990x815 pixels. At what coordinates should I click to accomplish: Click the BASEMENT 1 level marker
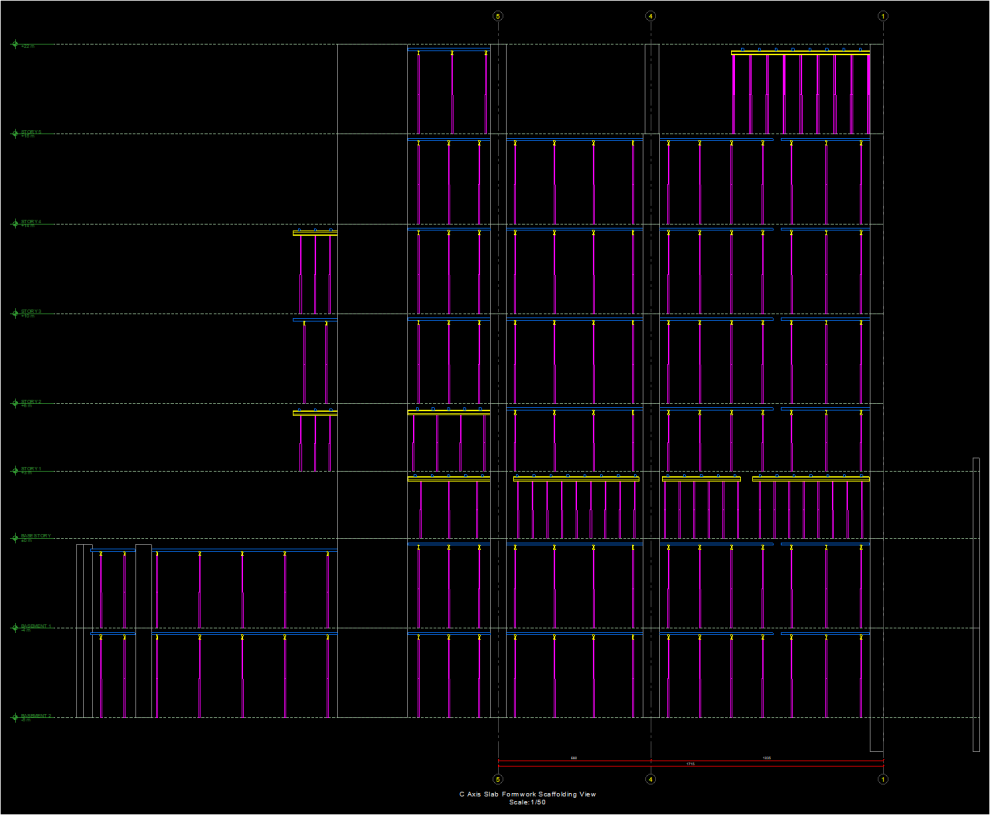point(15,628)
